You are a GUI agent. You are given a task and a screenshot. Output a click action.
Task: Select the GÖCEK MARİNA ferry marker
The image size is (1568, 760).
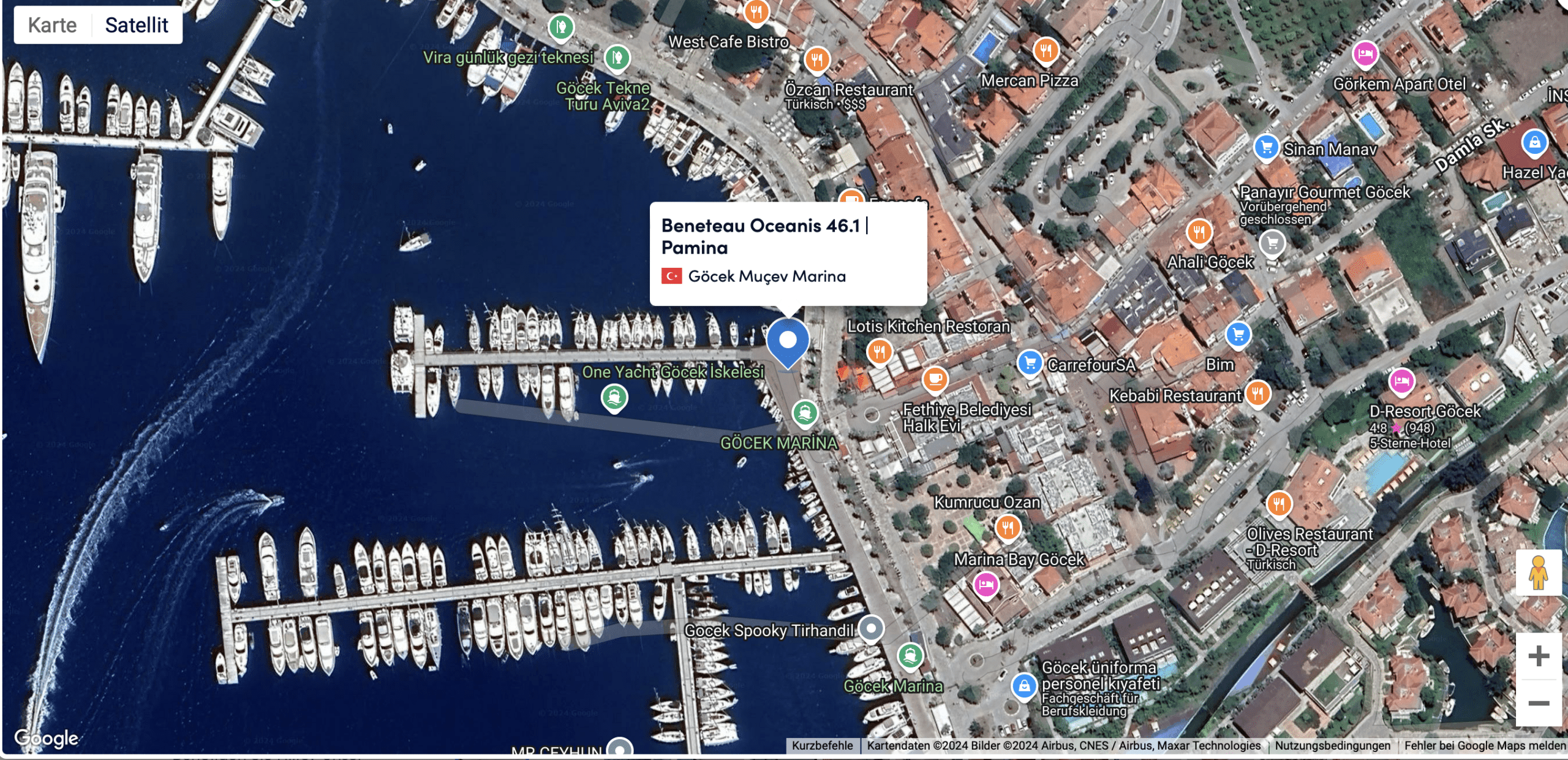click(805, 413)
